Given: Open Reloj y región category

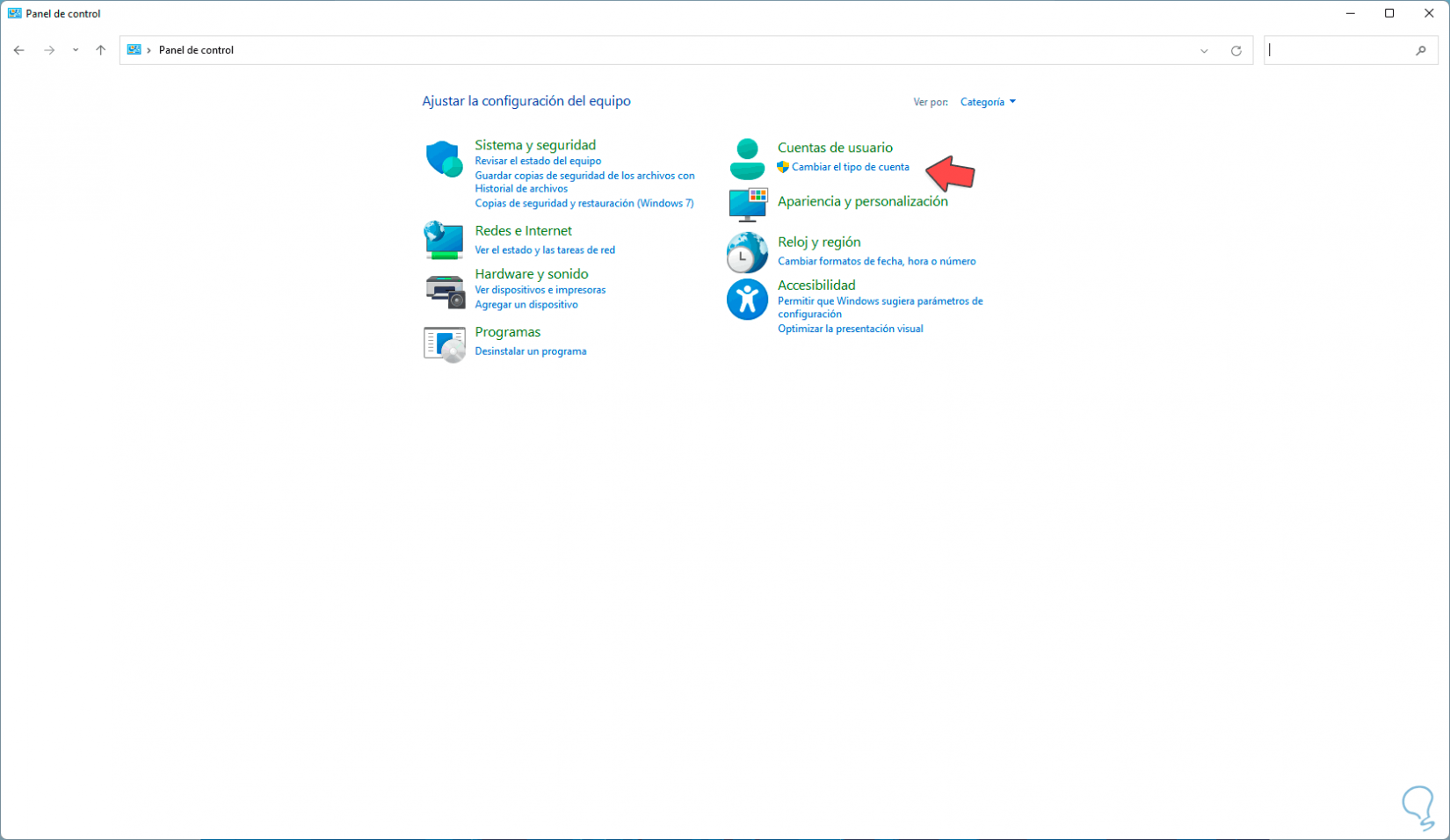Looking at the screenshot, I should [x=819, y=242].
